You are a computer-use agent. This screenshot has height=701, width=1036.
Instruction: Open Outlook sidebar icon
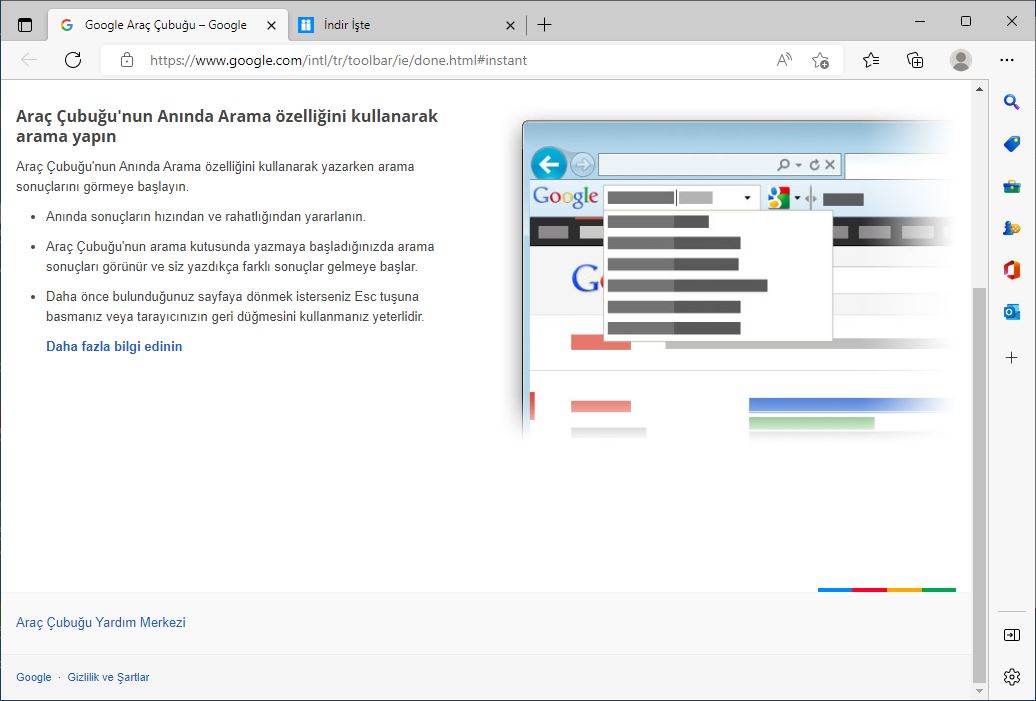[1012, 312]
